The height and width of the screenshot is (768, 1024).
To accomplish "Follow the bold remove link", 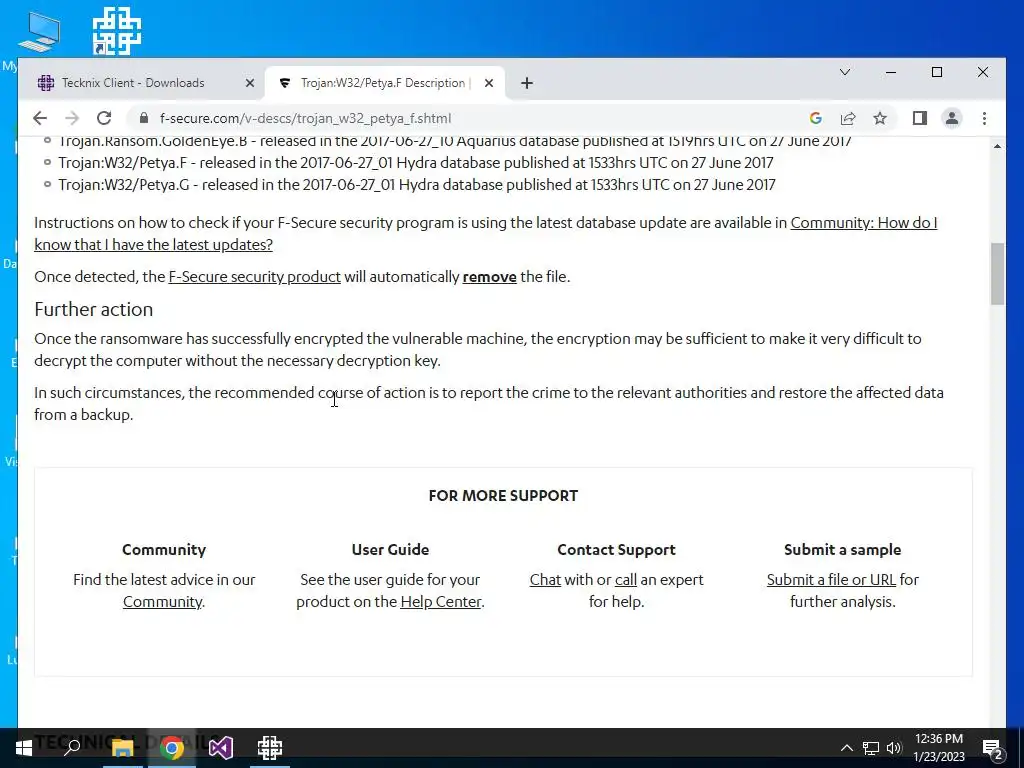I will tap(489, 277).
